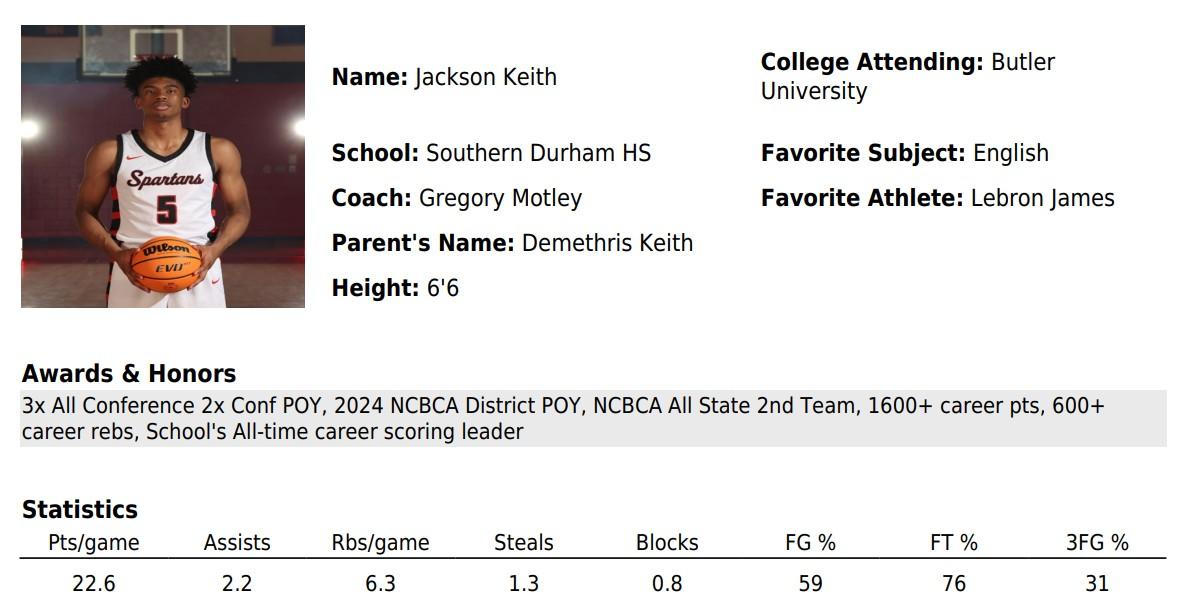This screenshot has width=1185, height=612.
Task: Click the coach name Gregory Motley
Action: [500, 198]
